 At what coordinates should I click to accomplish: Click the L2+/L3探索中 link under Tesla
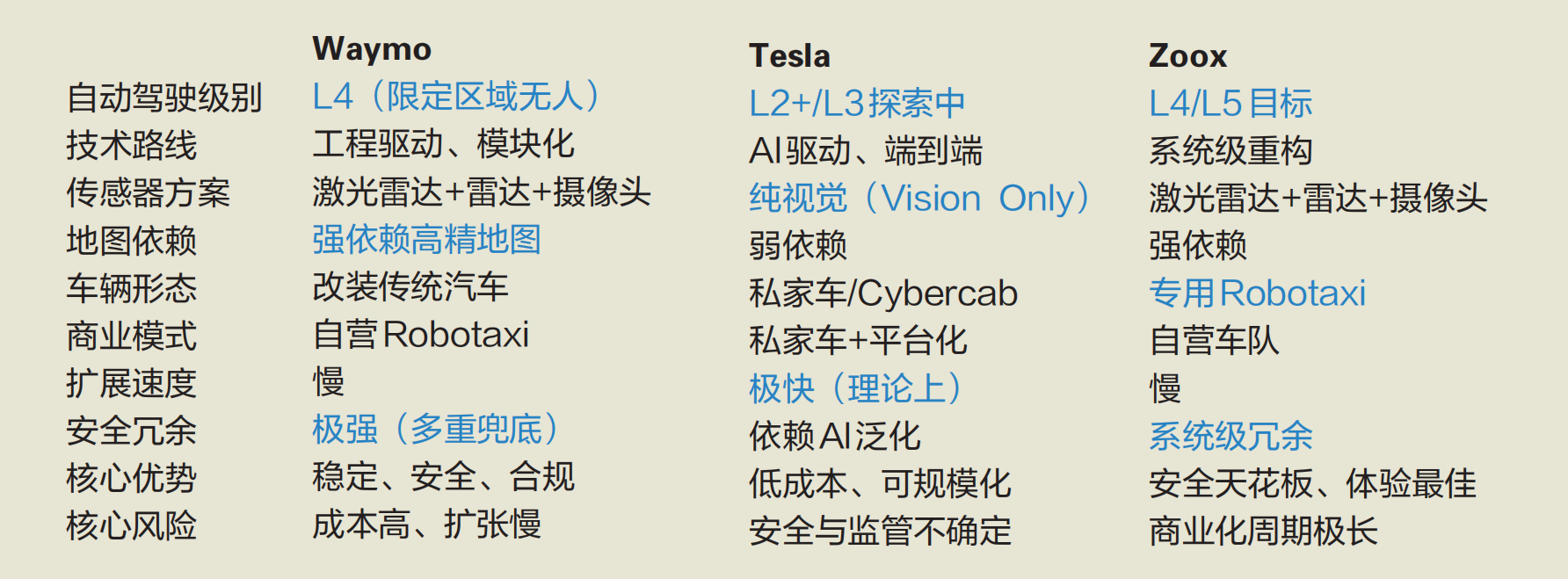[x=857, y=104]
